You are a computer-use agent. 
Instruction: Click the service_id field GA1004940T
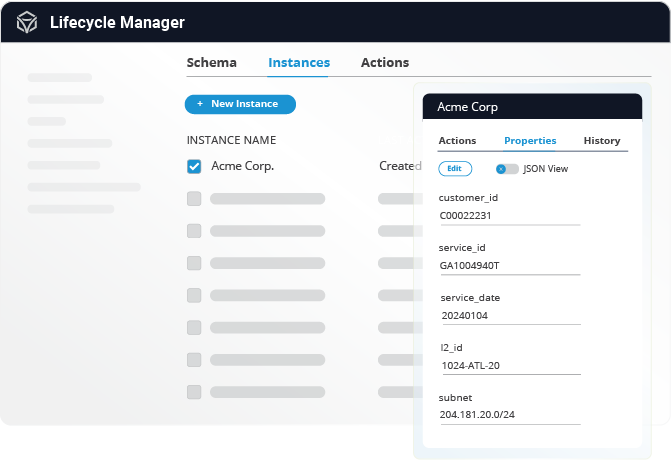[509, 265]
